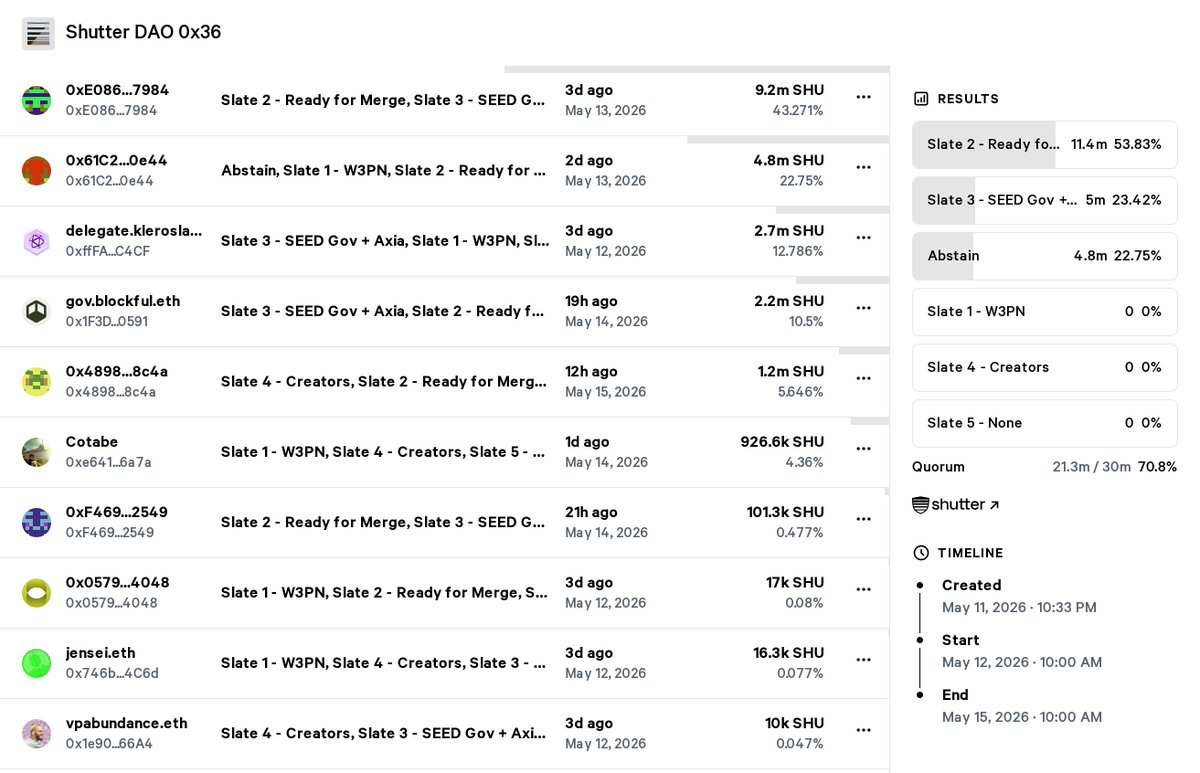Open options menu for delegate.kleroslabs voter
This screenshot has height=773, width=1200.
(864, 237)
